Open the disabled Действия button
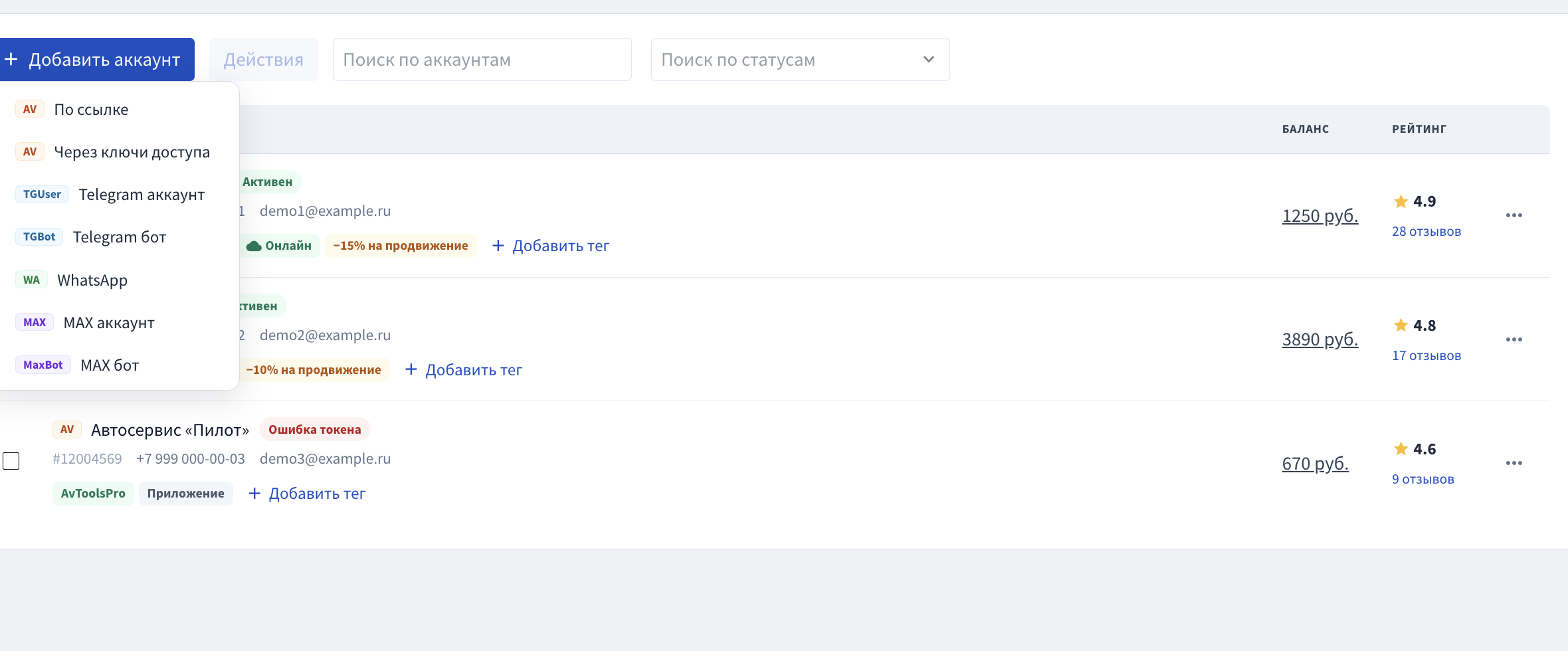Image resolution: width=1568 pixels, height=651 pixels. (264, 60)
